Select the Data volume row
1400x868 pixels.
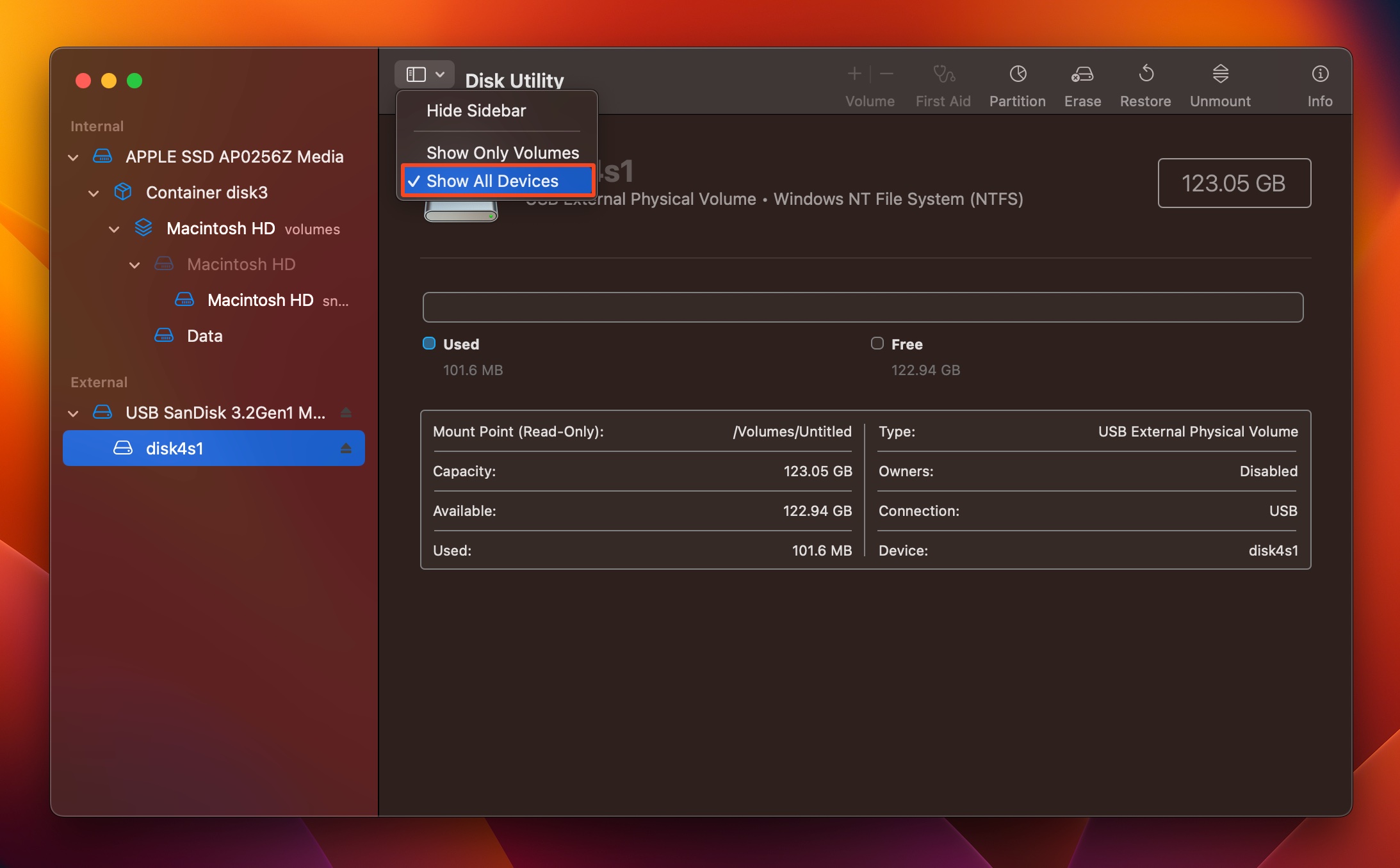point(214,335)
